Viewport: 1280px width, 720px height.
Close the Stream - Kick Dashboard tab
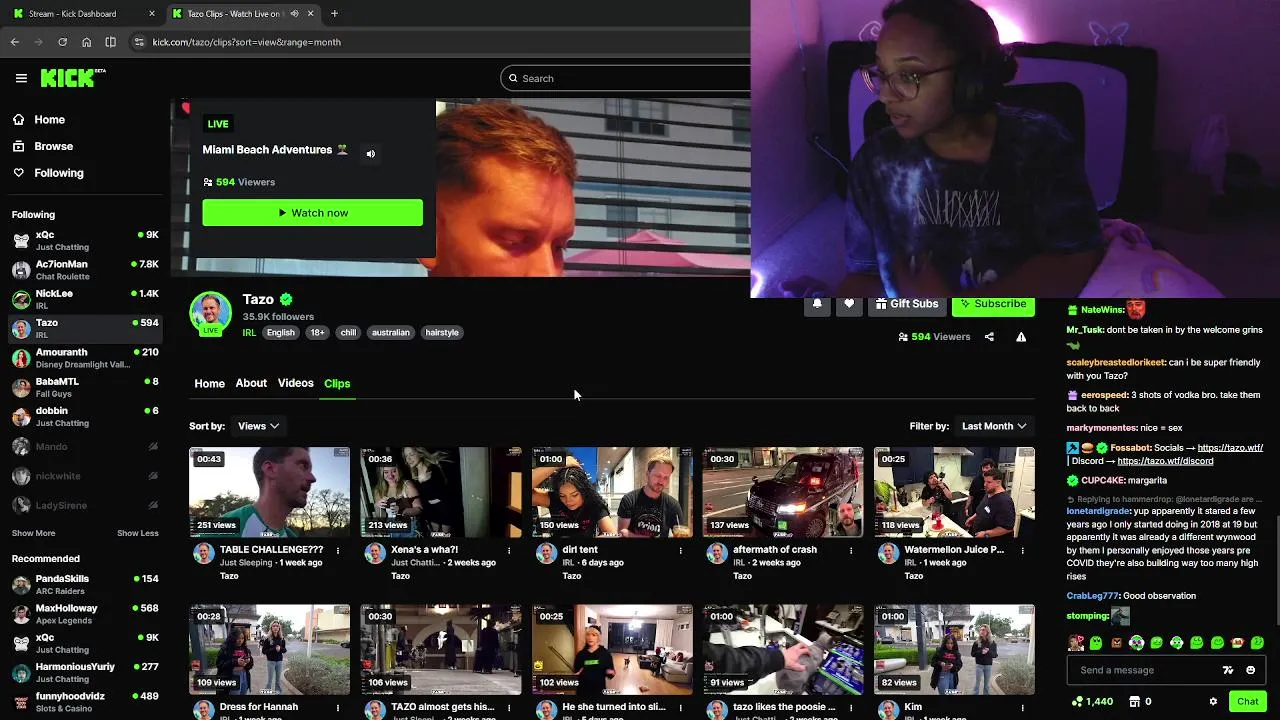pos(152,14)
